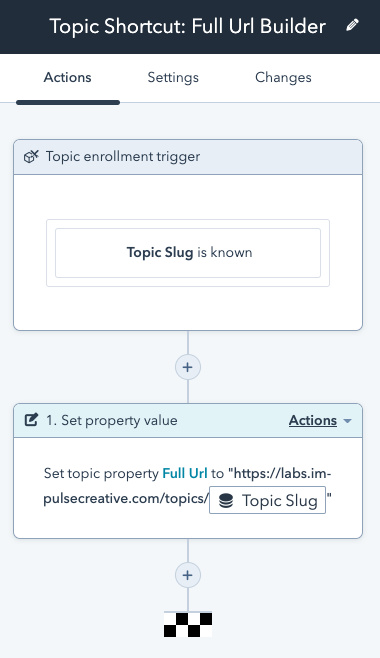380x658 pixels.
Task: Click the caret arrow beside Actions link
Action: click(347, 421)
